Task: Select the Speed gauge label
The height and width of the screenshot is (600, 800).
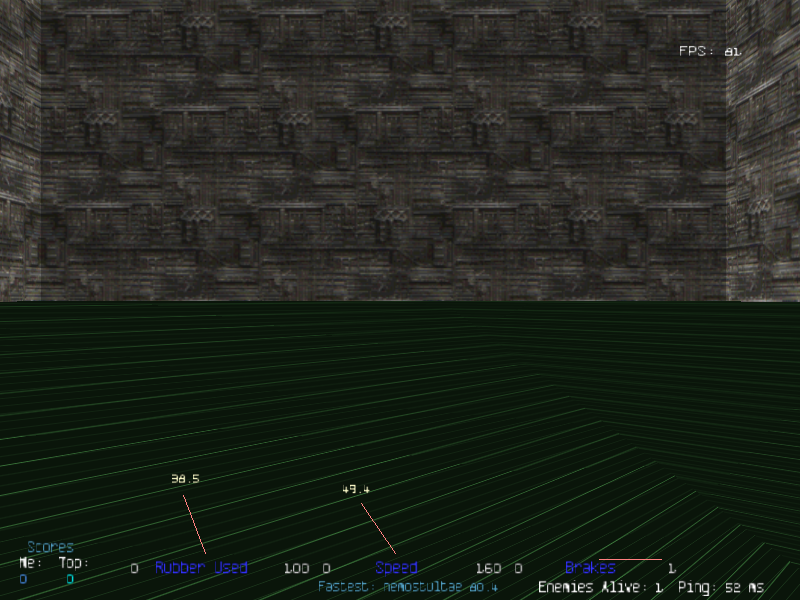Action: pos(396,568)
